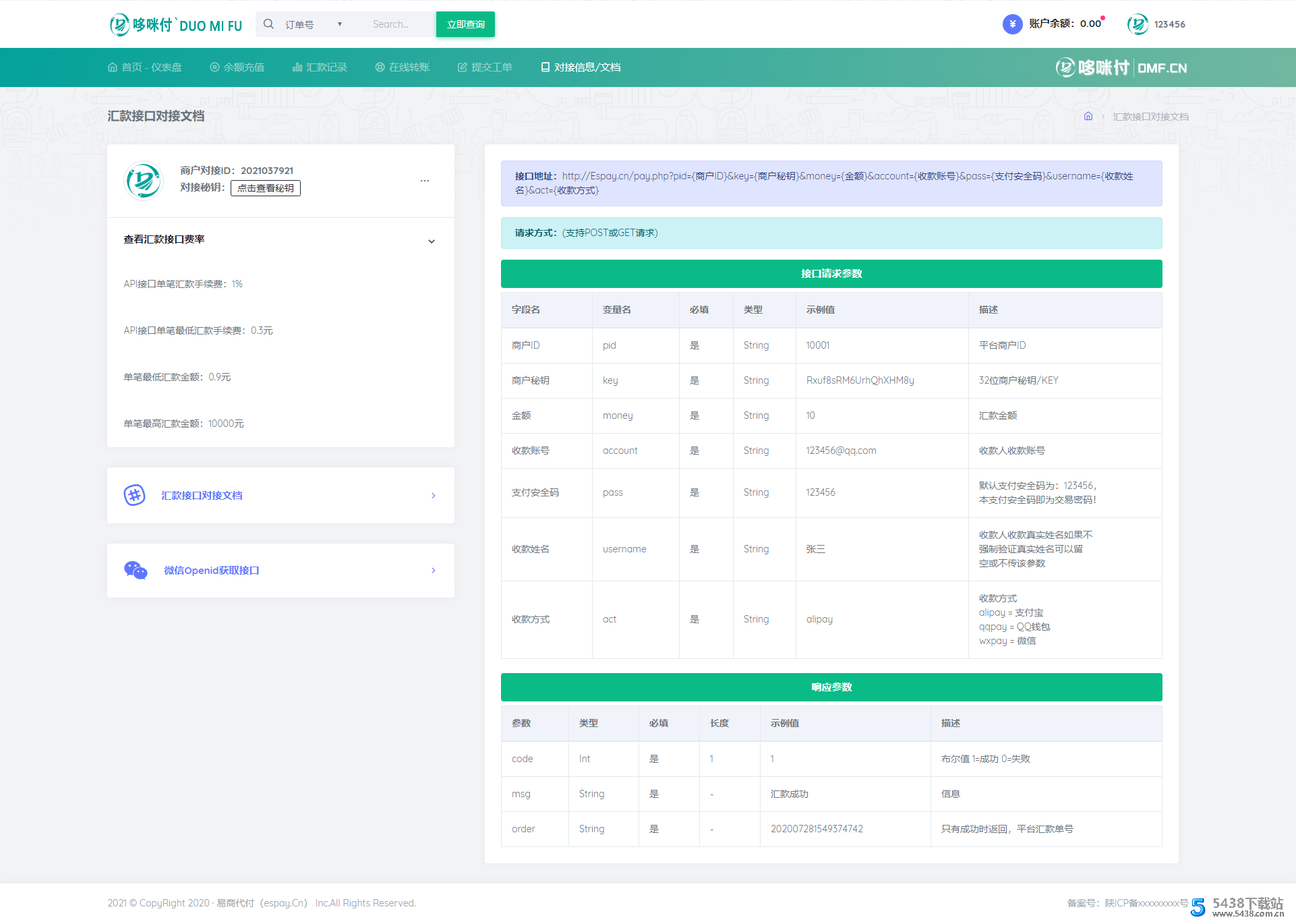The width and height of the screenshot is (1296, 924).
Task: Open the 微信Openid获取接口 link
Action: click(x=212, y=571)
